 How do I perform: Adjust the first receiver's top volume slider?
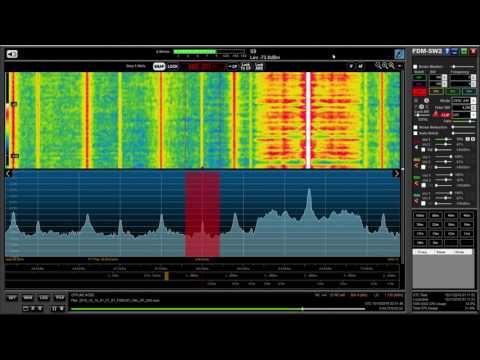click(444, 139)
